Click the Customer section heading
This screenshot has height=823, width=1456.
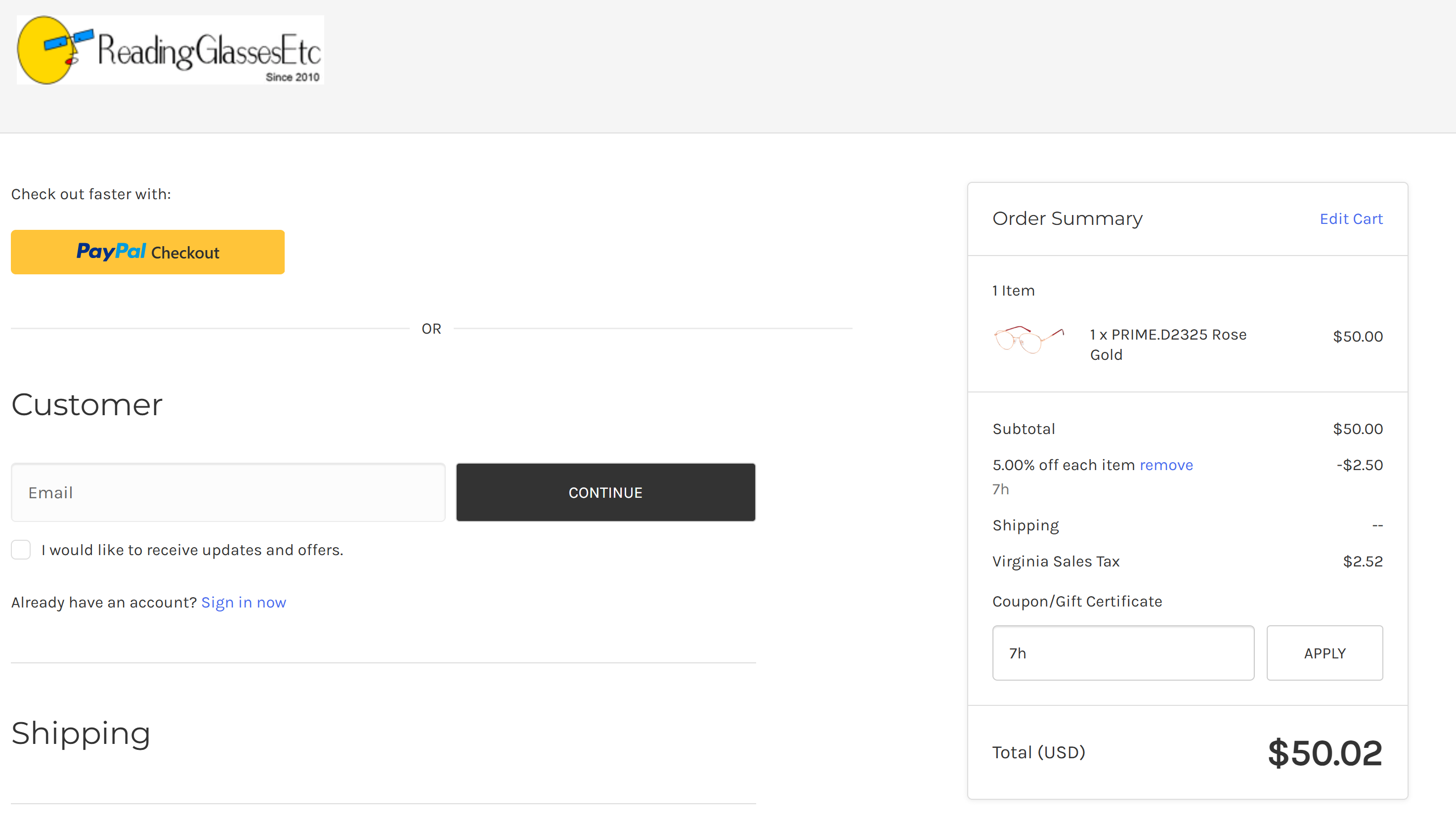tap(87, 405)
